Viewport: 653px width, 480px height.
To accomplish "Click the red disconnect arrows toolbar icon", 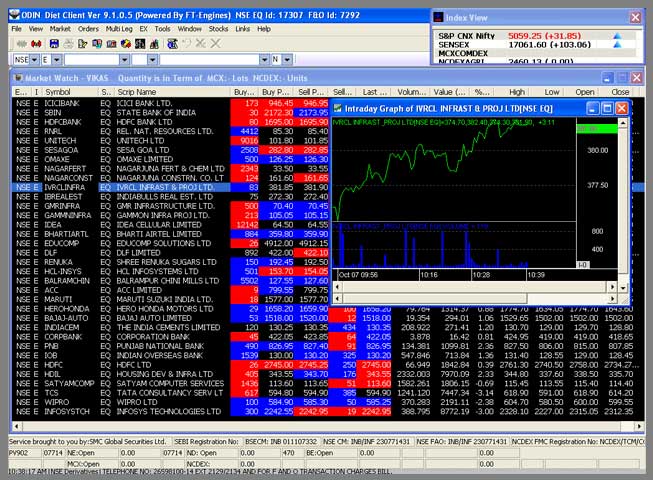I will pos(36,44).
